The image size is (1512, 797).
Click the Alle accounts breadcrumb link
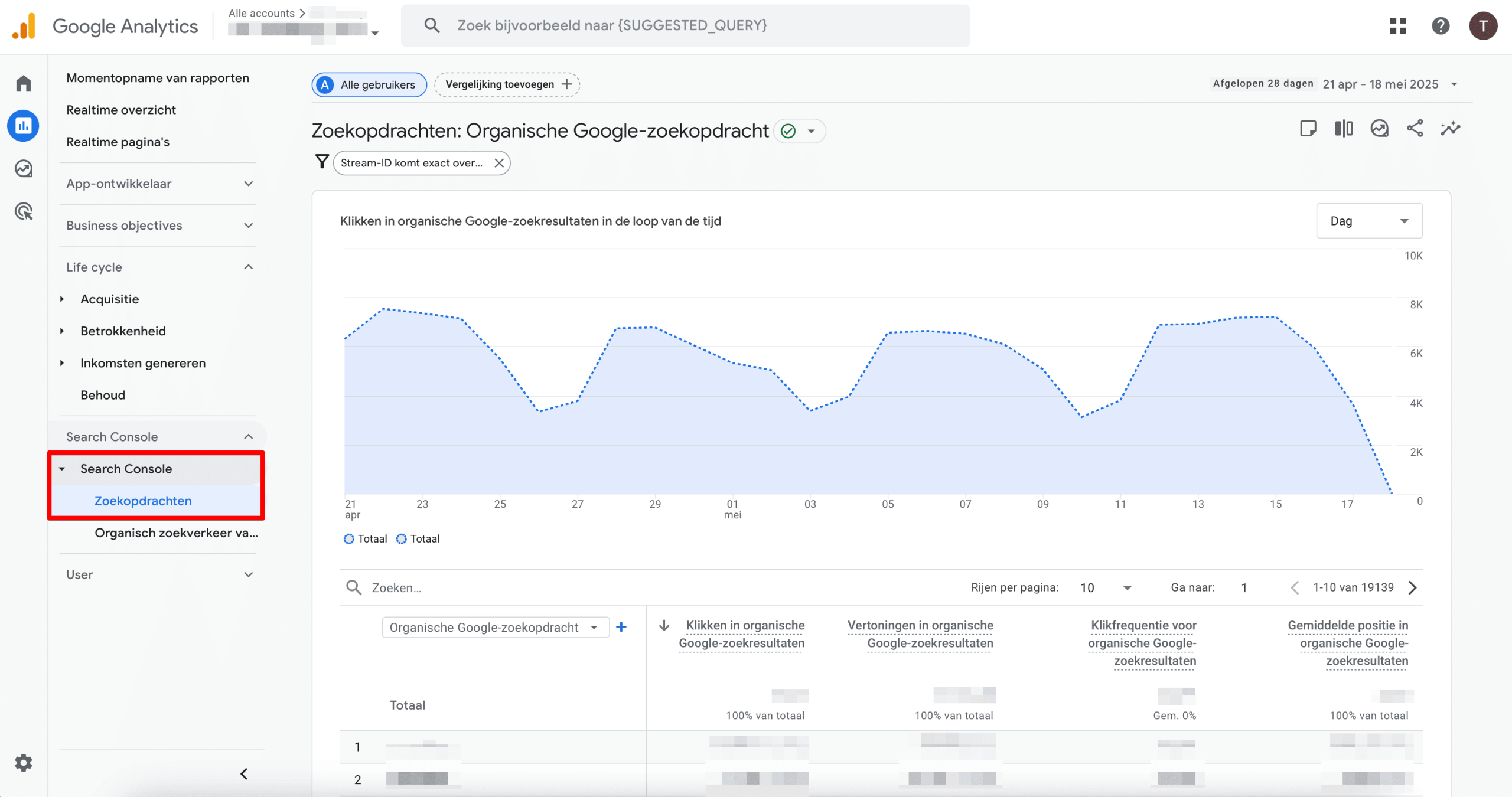[261, 13]
